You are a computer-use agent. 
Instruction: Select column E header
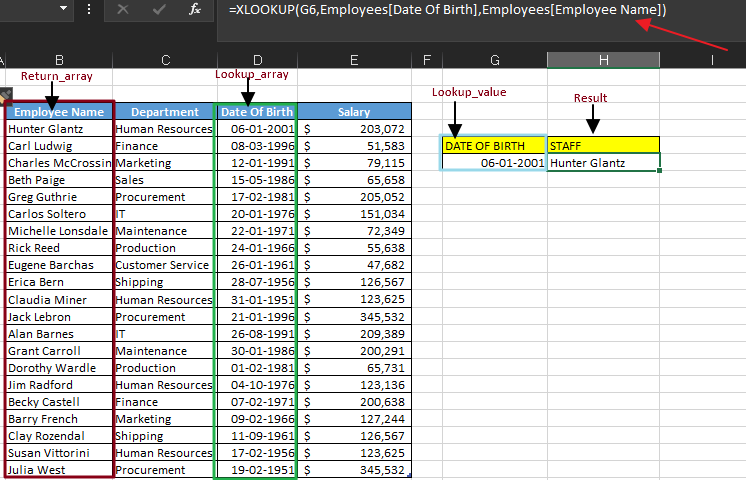(354, 60)
